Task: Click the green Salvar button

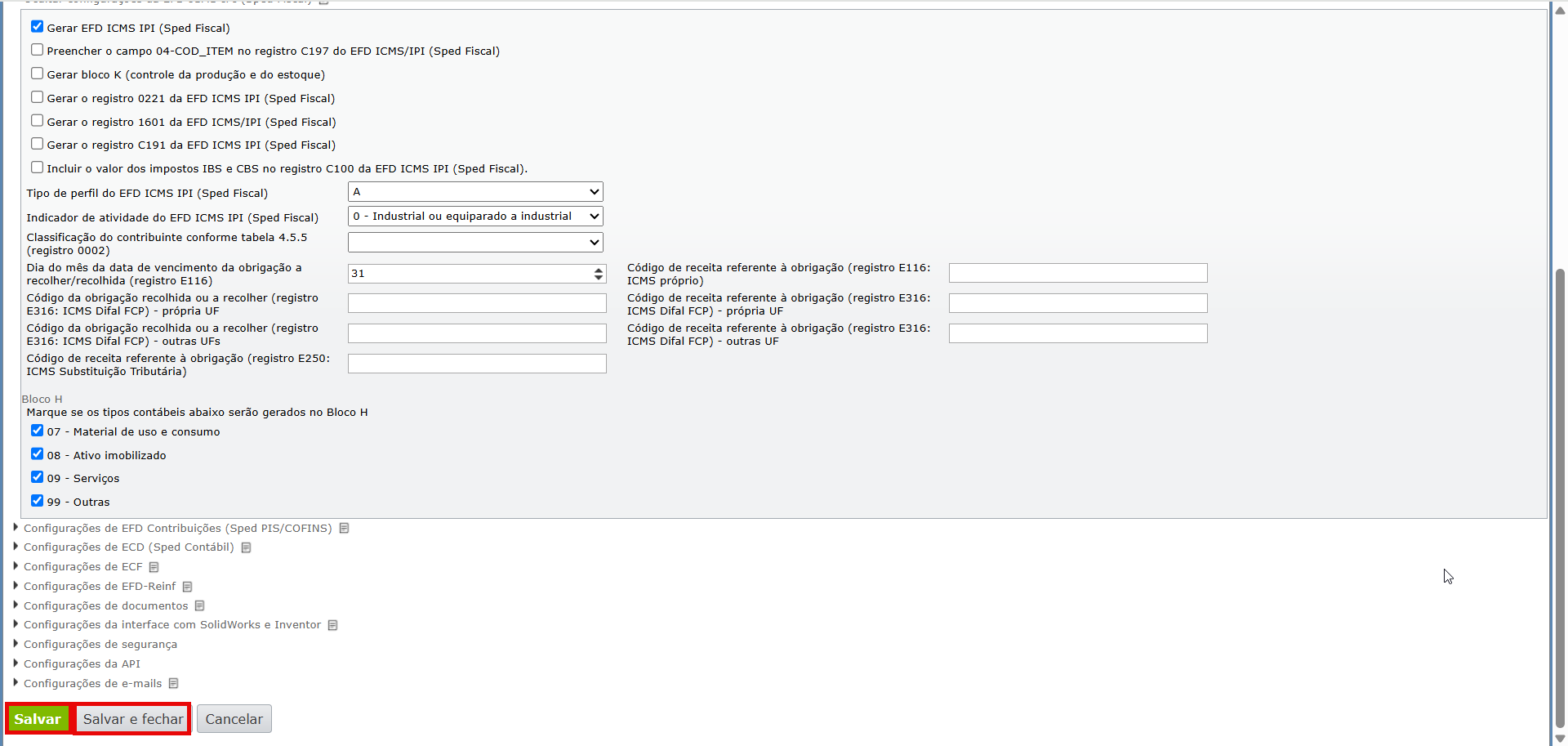Action: [x=38, y=719]
